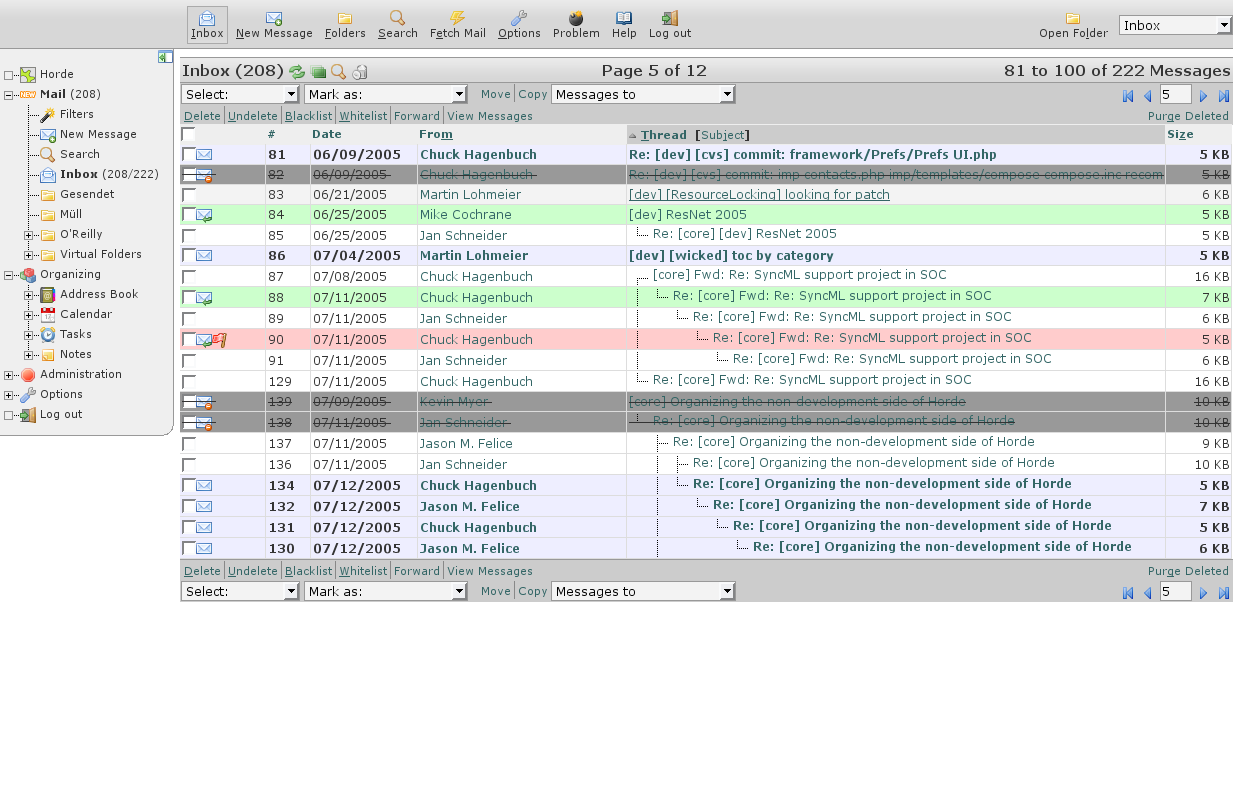Select the checkbox for message 134
The image size is (1233, 788).
[189, 486]
